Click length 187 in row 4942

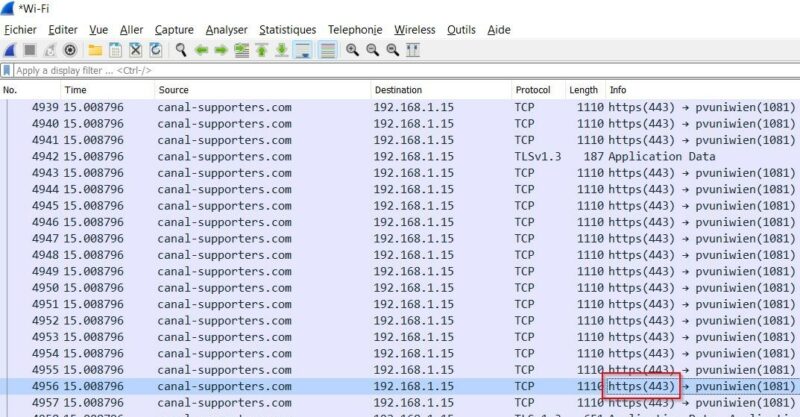pyautogui.click(x=593, y=157)
